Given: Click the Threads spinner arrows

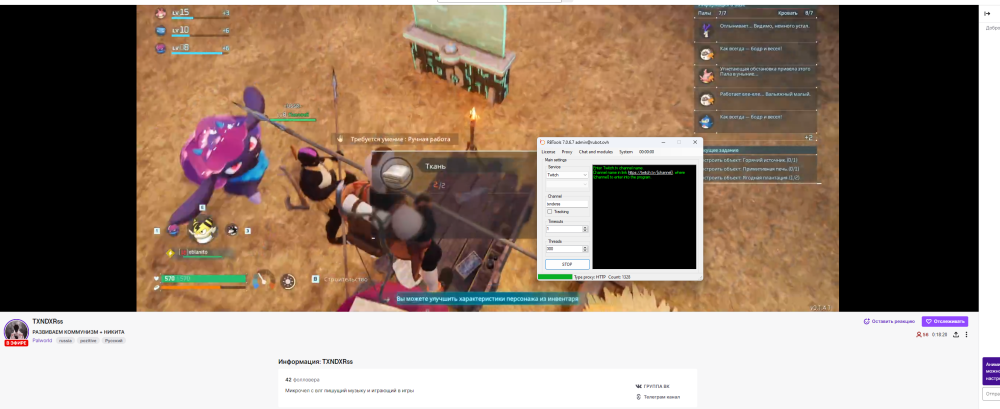Looking at the screenshot, I should coord(585,248).
